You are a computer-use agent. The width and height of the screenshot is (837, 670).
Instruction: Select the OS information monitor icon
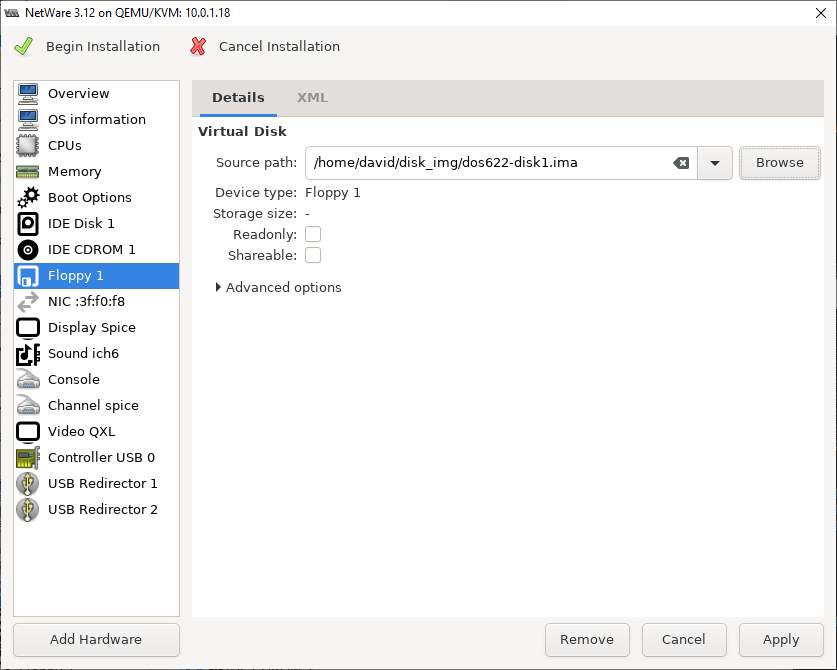pos(28,120)
